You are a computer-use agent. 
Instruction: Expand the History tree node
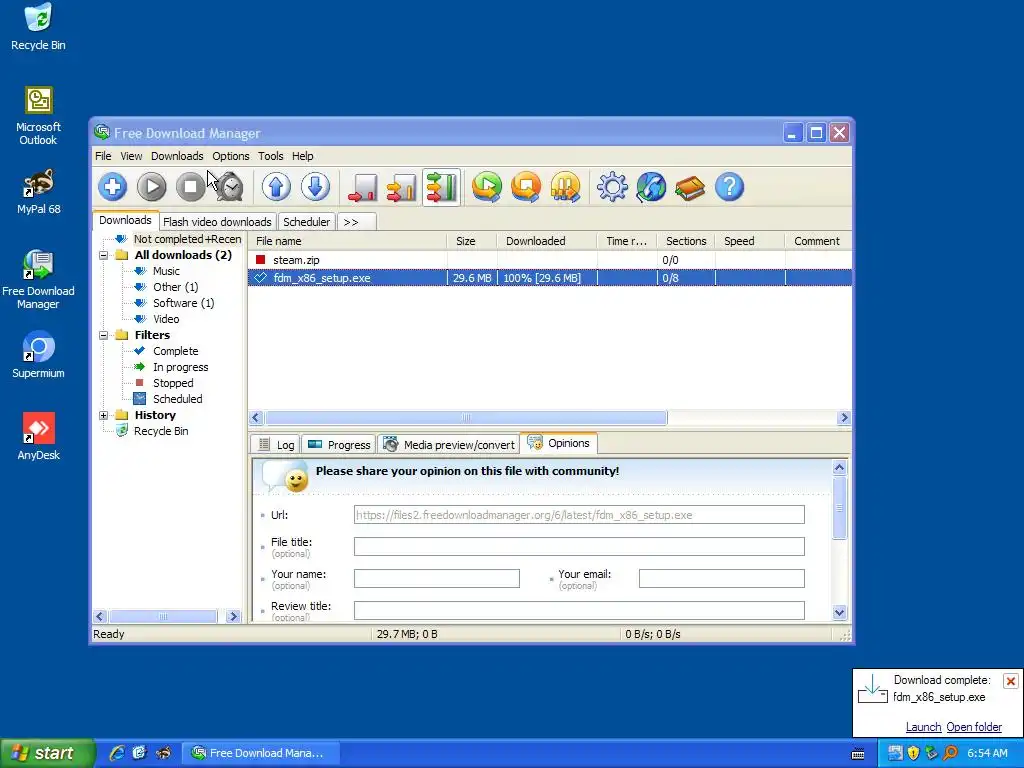click(103, 415)
